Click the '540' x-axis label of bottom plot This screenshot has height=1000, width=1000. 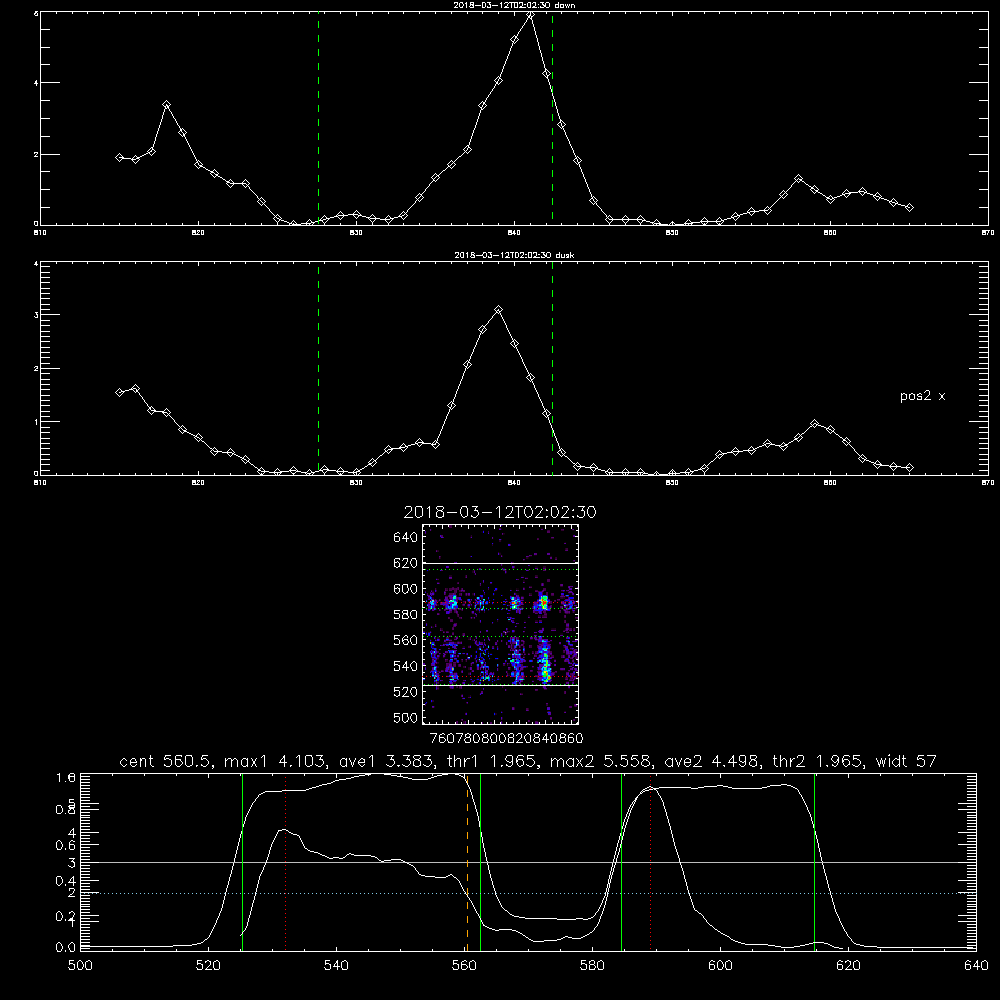[x=336, y=966]
